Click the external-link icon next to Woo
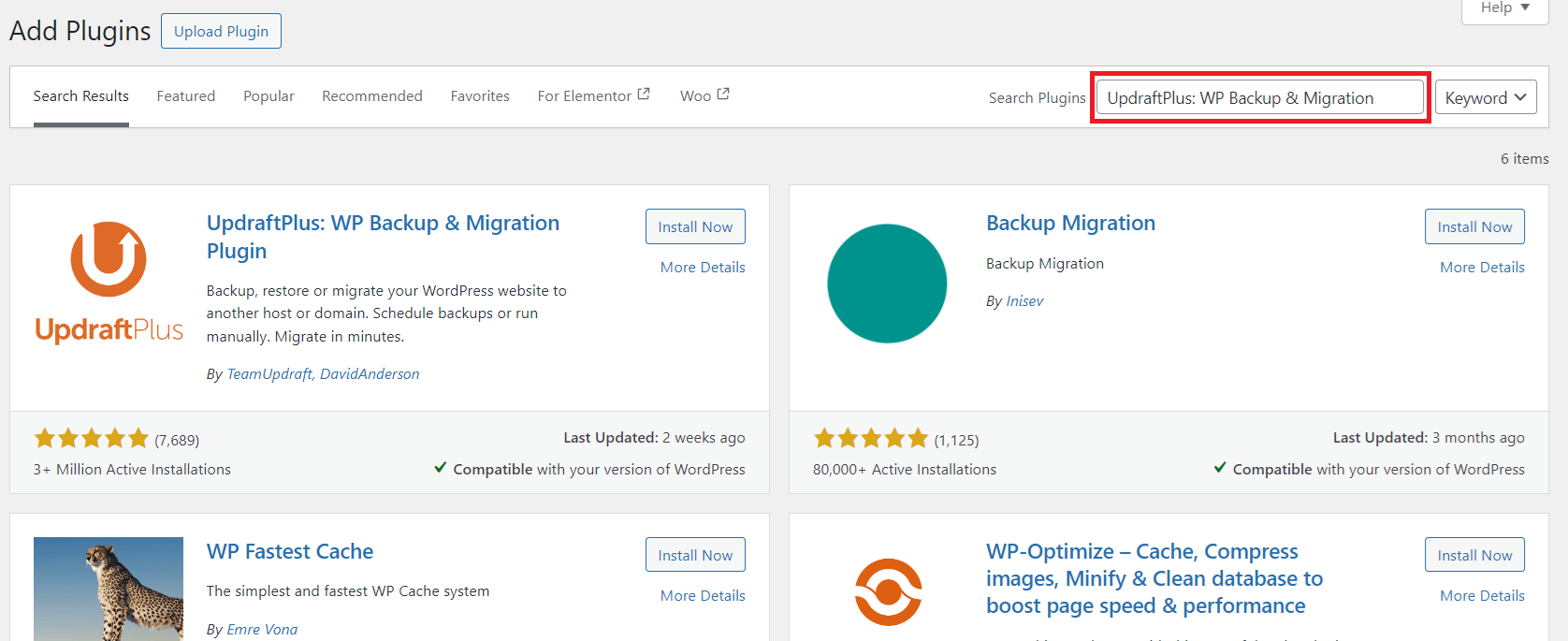The image size is (1568, 641). click(x=723, y=95)
